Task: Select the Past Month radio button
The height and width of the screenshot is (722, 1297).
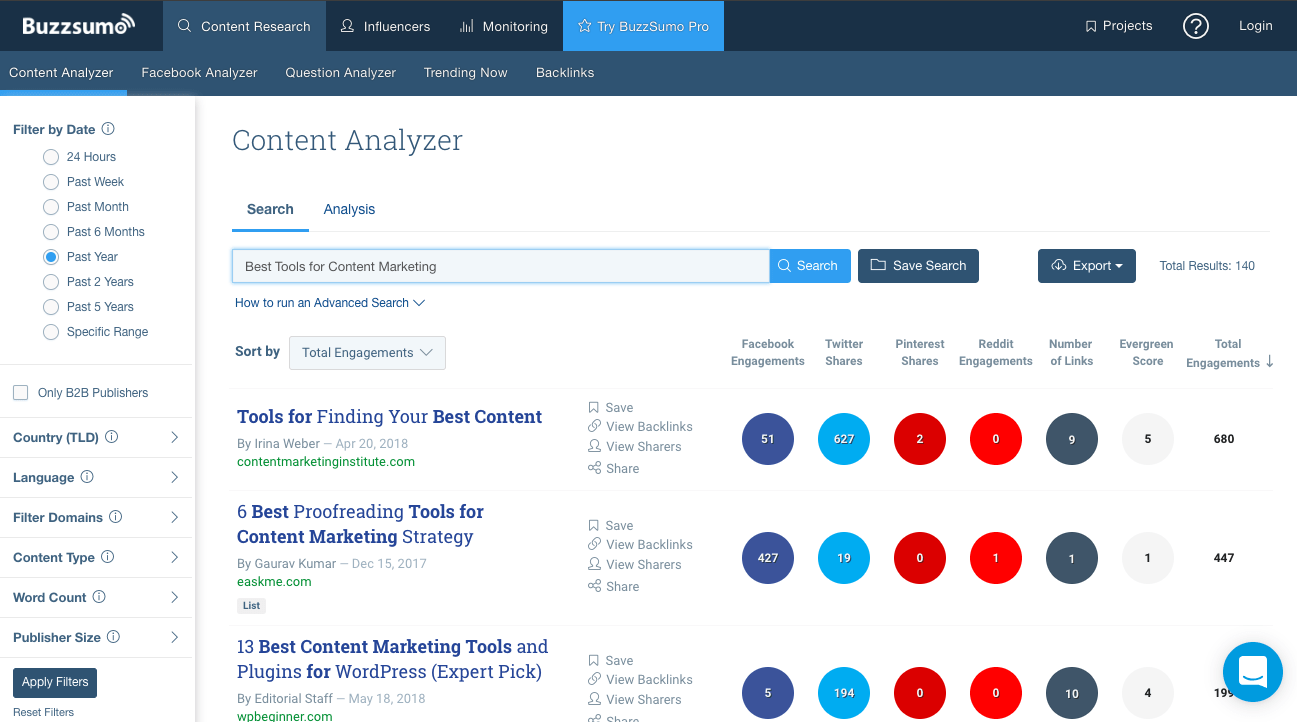Action: (51, 207)
